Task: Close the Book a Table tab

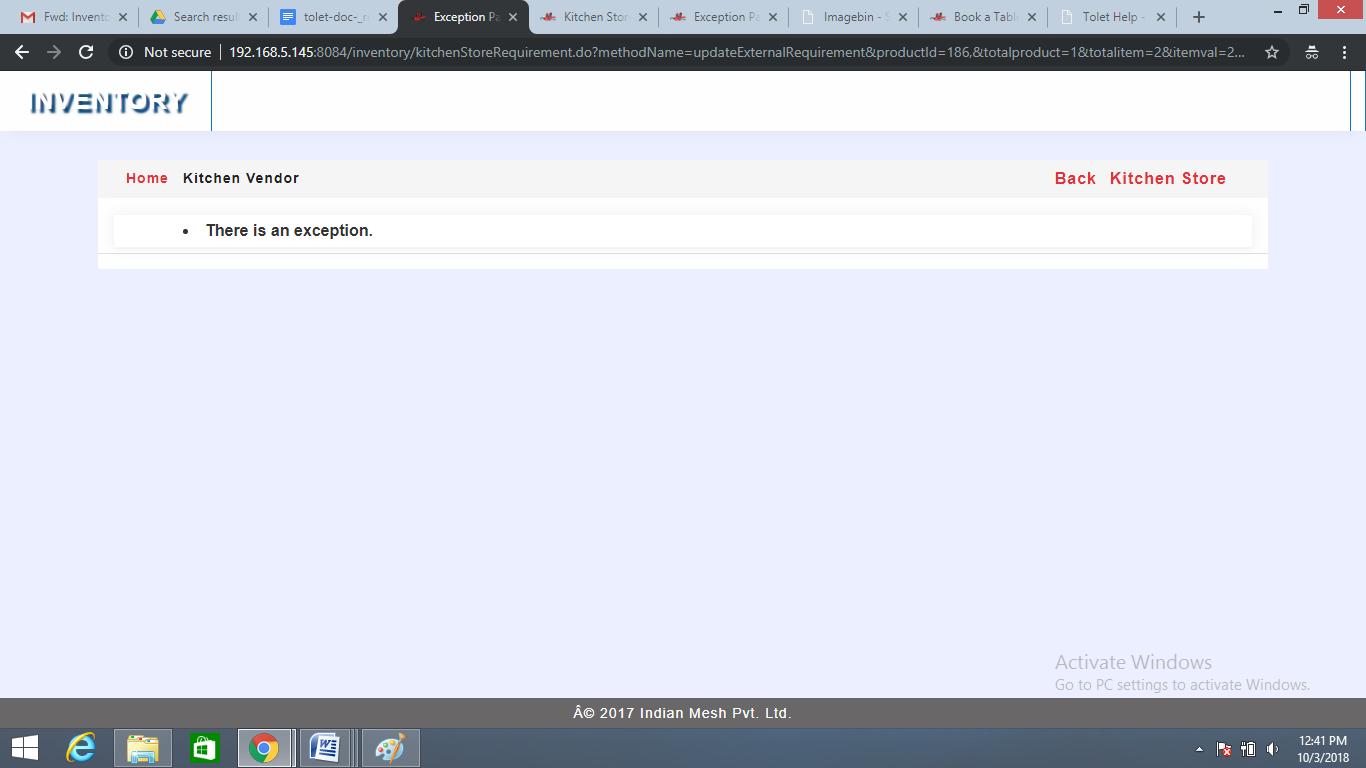Action: 1033,17
